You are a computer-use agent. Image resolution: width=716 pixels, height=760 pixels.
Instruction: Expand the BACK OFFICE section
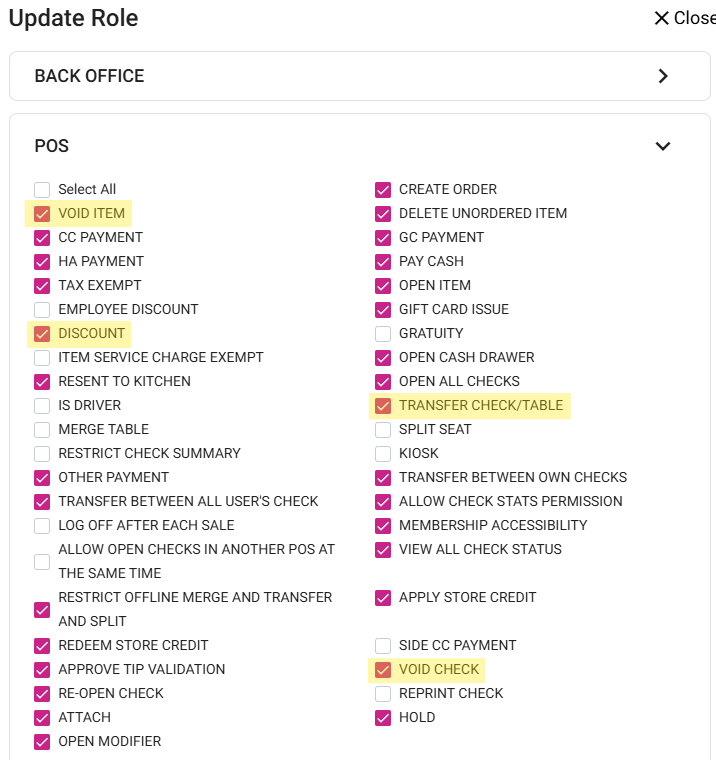click(x=663, y=76)
